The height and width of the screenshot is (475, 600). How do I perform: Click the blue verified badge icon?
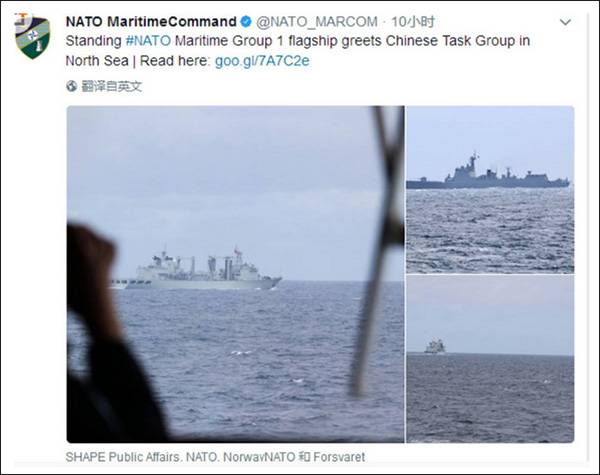(x=246, y=22)
